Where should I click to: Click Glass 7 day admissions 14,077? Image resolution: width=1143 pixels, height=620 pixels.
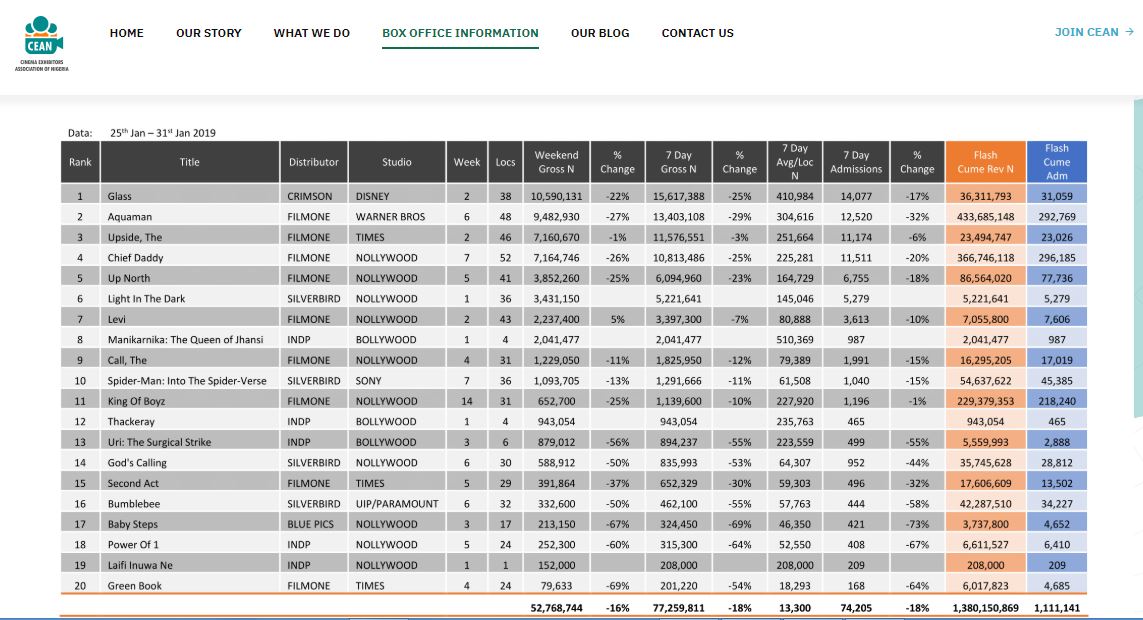click(x=856, y=196)
